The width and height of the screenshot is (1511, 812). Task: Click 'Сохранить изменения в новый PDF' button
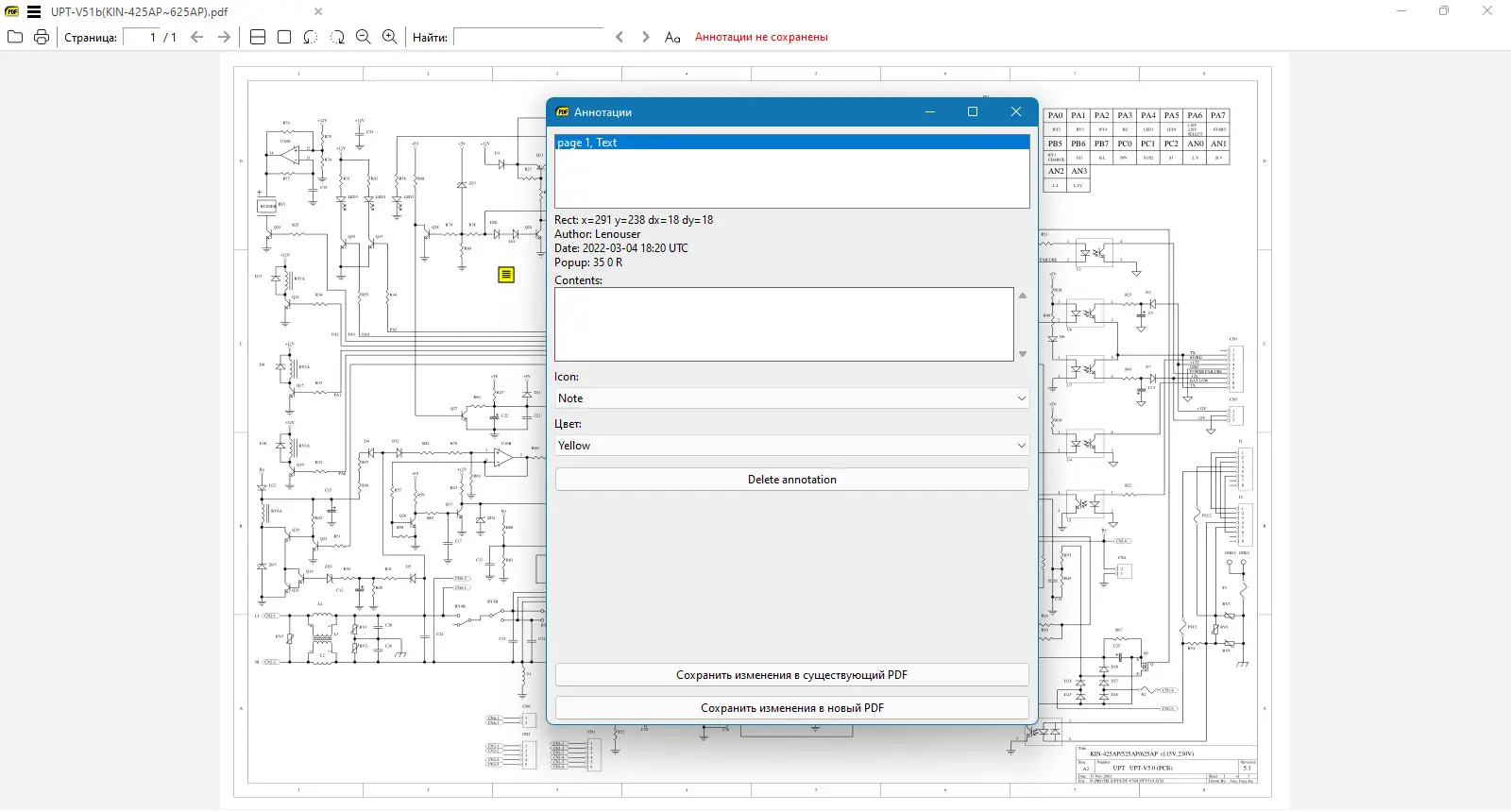pos(791,708)
